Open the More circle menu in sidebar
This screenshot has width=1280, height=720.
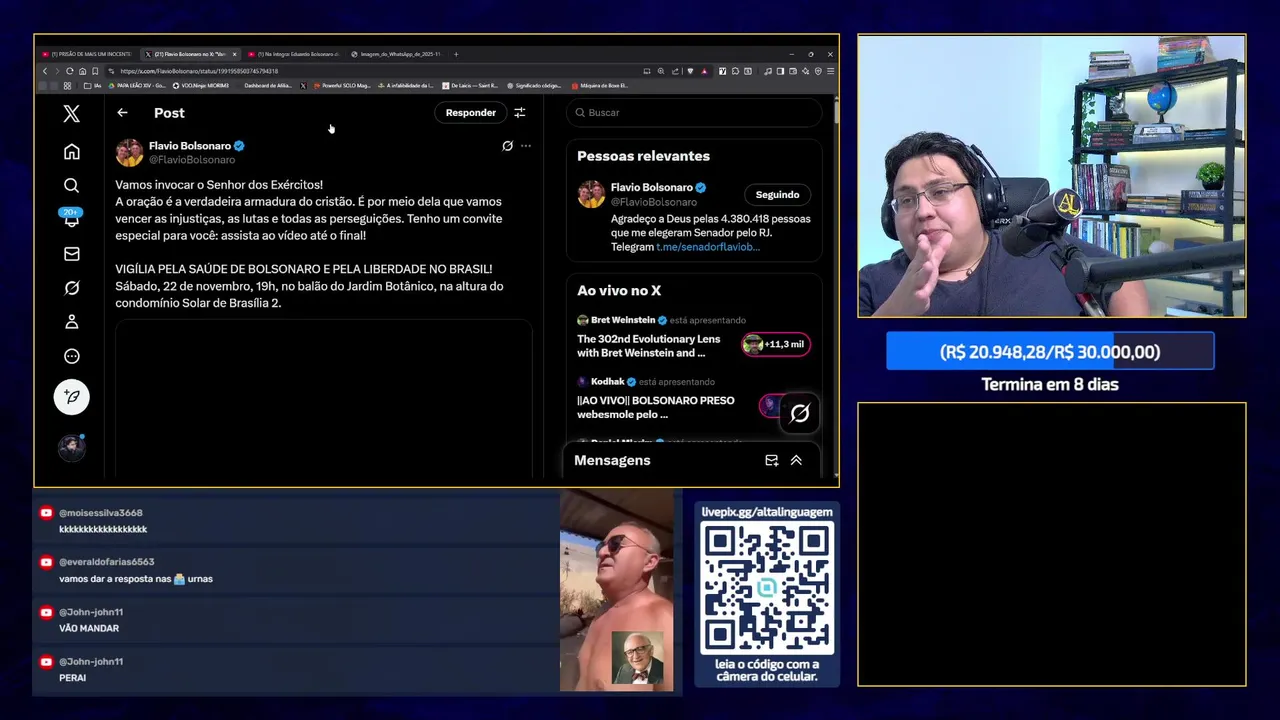tap(71, 356)
